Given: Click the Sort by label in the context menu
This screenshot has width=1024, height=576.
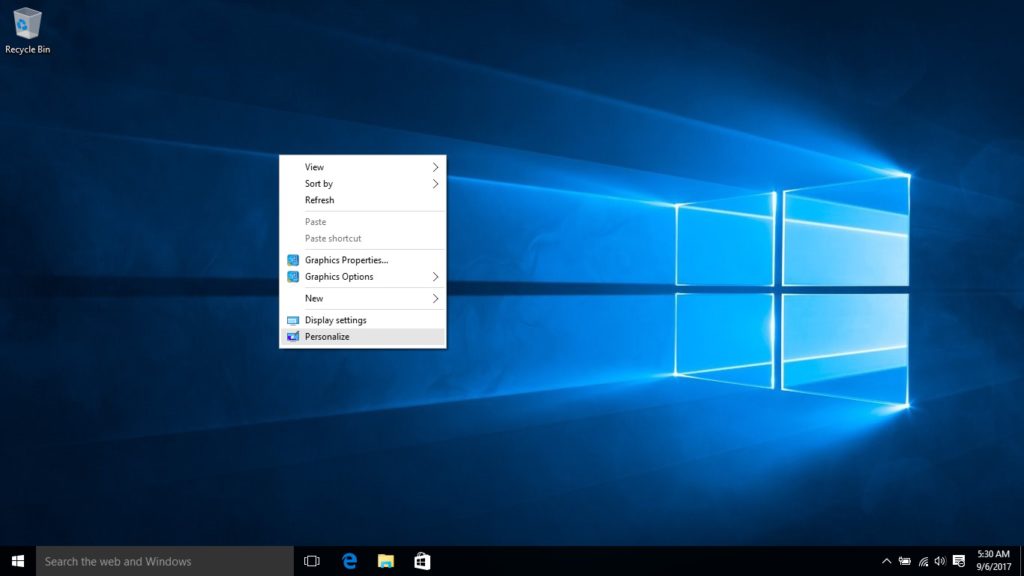Looking at the screenshot, I should point(319,184).
